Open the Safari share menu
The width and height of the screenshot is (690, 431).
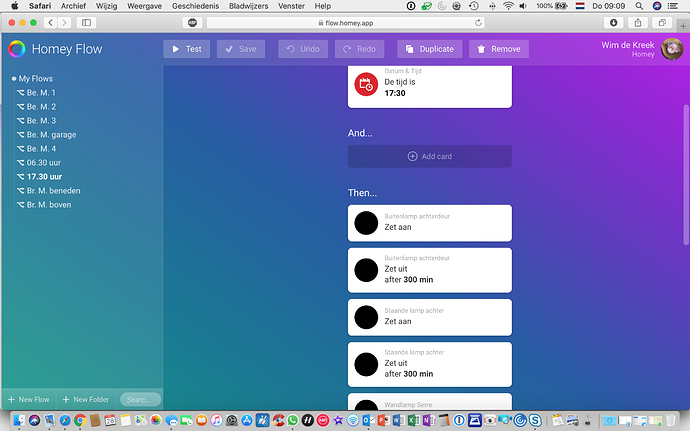point(638,23)
